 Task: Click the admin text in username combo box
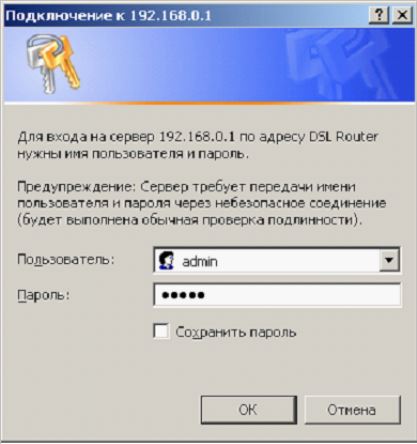[200, 261]
